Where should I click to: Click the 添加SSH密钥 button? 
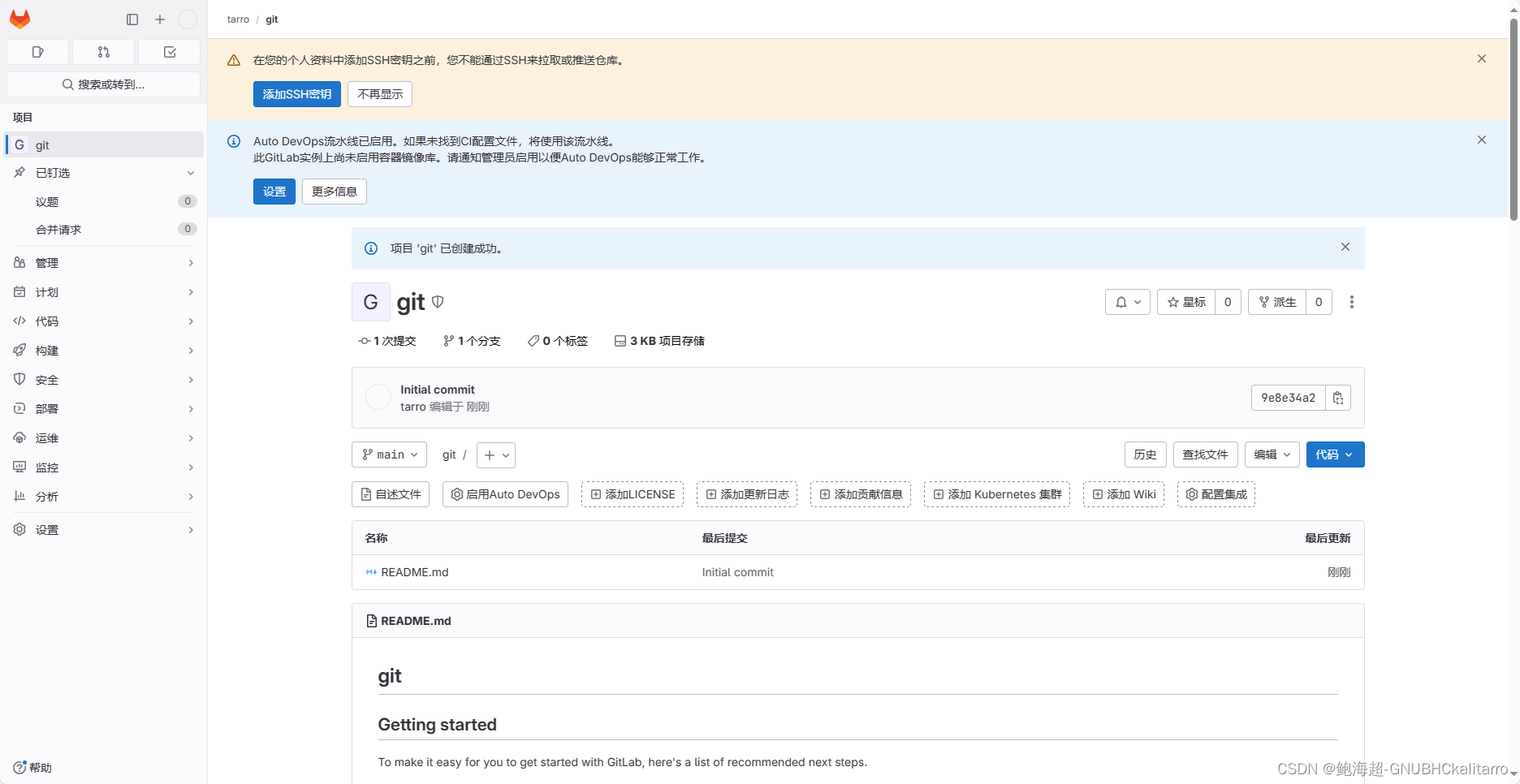(x=297, y=94)
